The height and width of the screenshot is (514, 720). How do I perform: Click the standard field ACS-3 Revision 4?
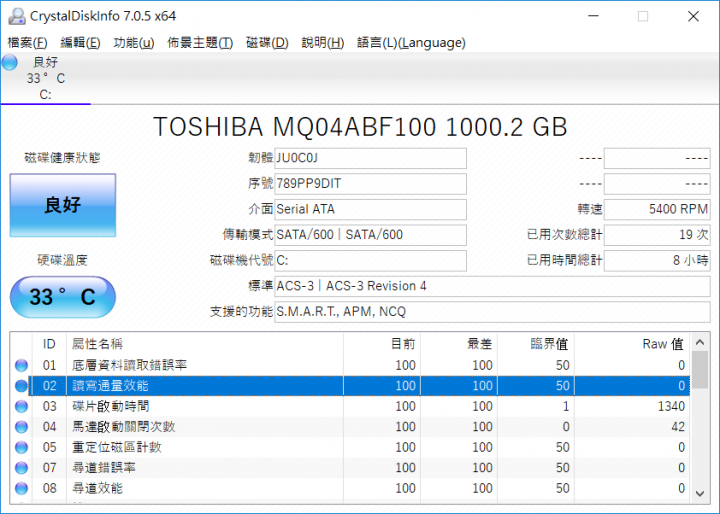pyautogui.click(x=492, y=286)
